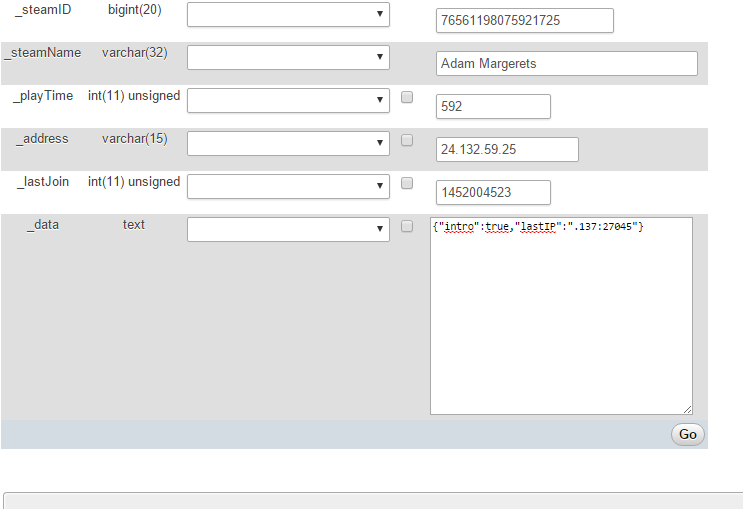Open the function dropdown for _data
Viewport: 743px width, 509px height.
pyautogui.click(x=288, y=229)
